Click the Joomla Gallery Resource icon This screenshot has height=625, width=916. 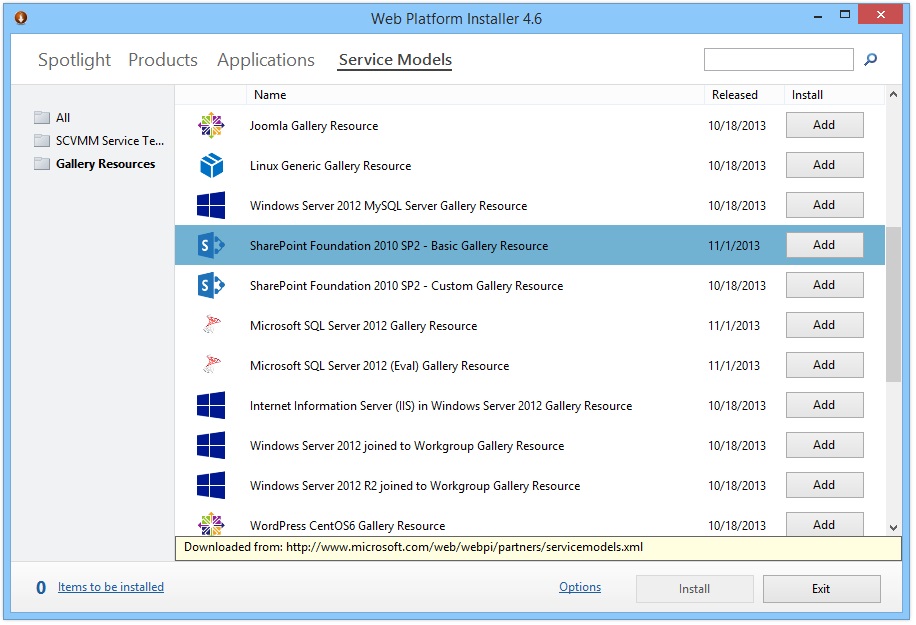click(211, 125)
